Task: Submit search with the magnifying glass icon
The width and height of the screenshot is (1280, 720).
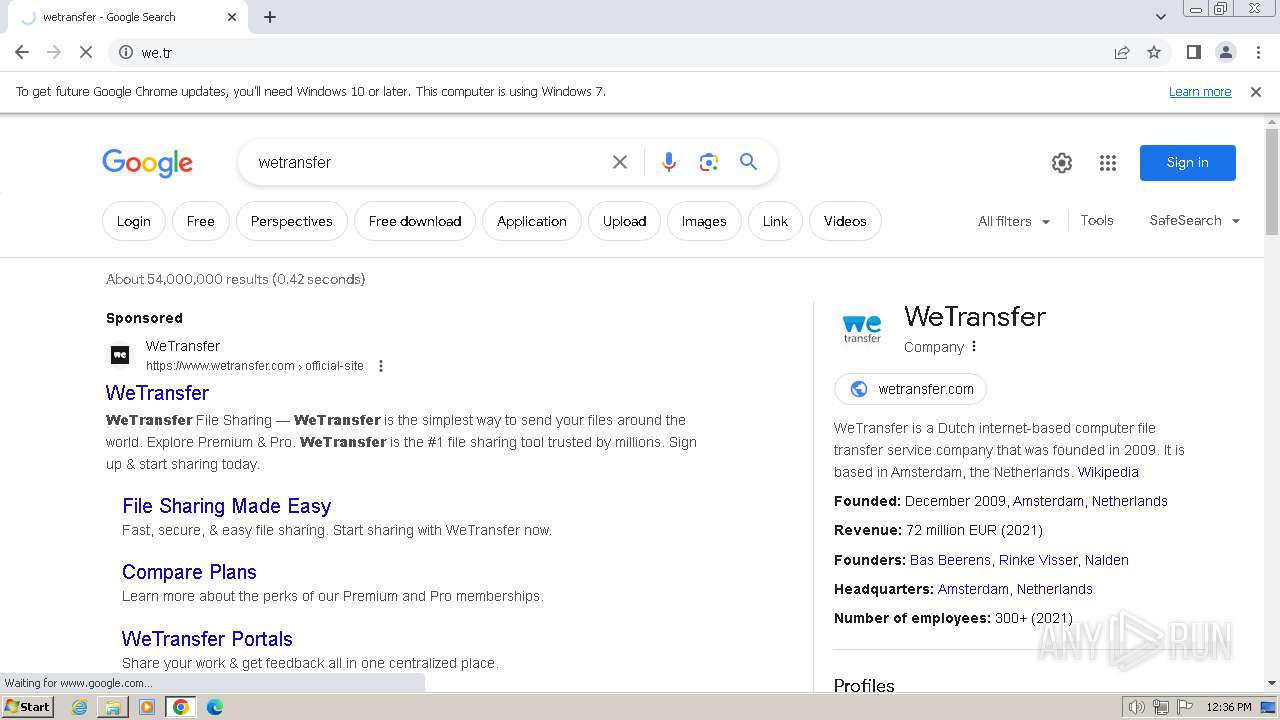Action: pyautogui.click(x=748, y=162)
